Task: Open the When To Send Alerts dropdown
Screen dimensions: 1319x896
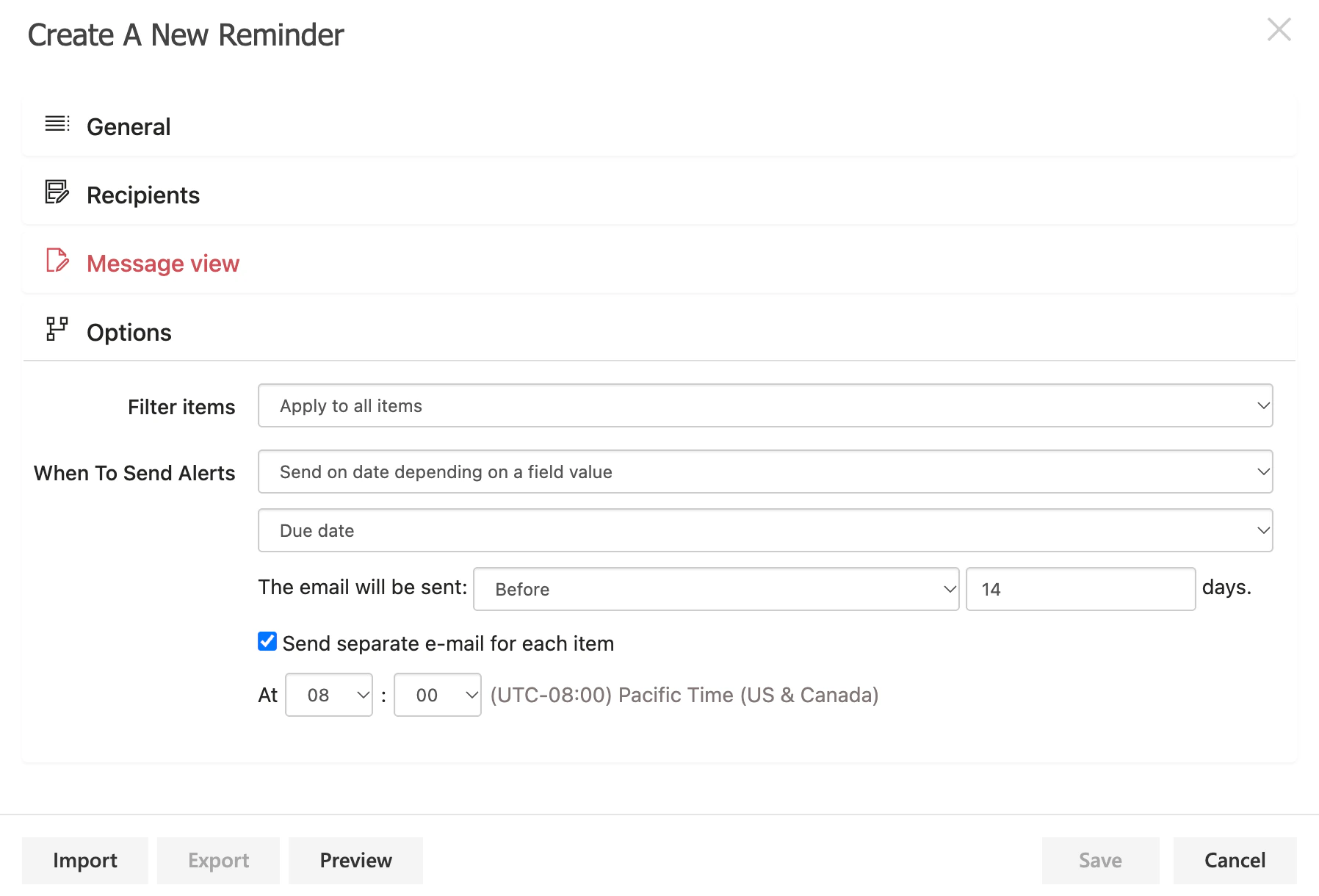Action: (x=765, y=472)
